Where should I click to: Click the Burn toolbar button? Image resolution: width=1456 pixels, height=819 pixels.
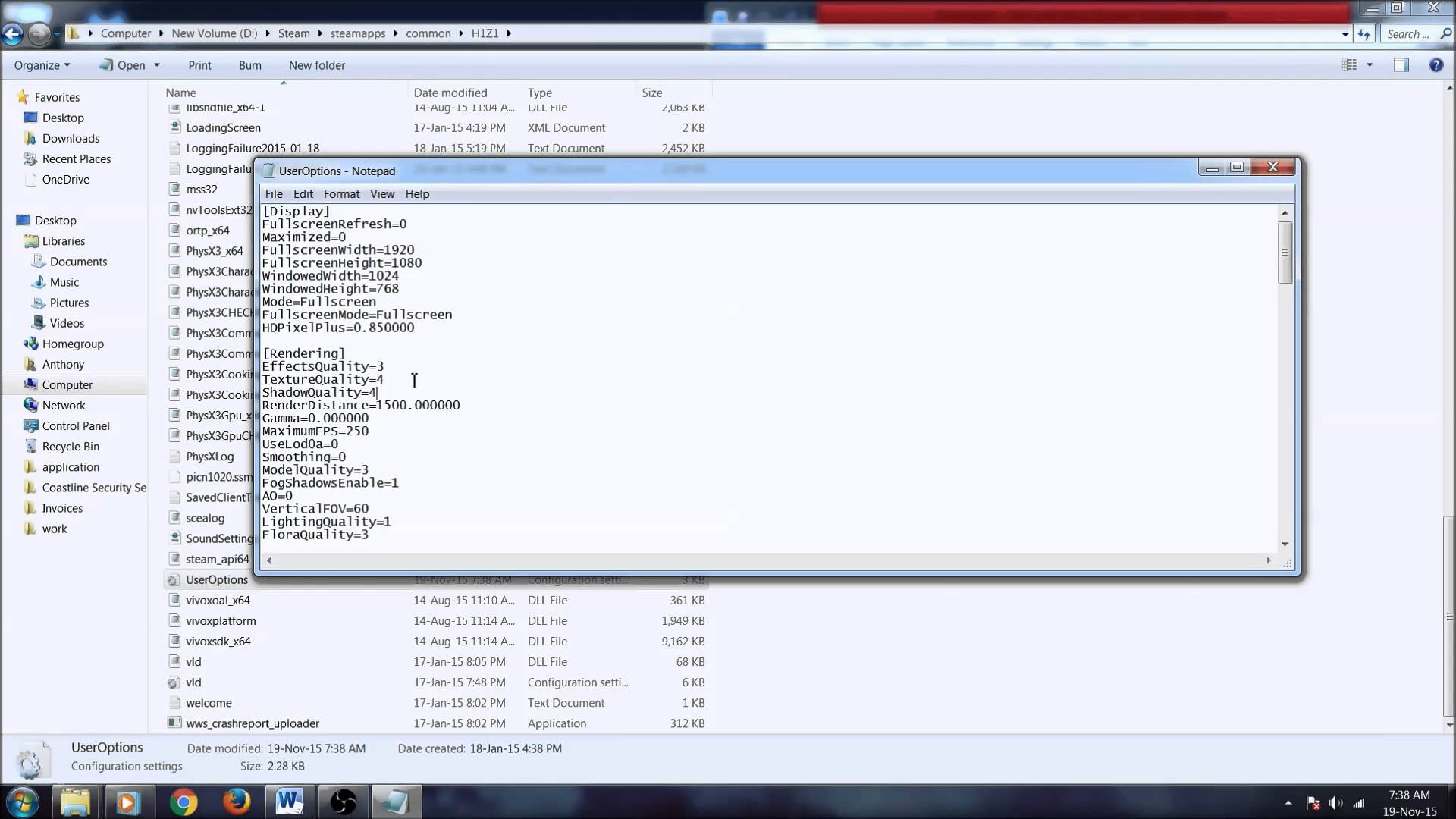tap(249, 65)
